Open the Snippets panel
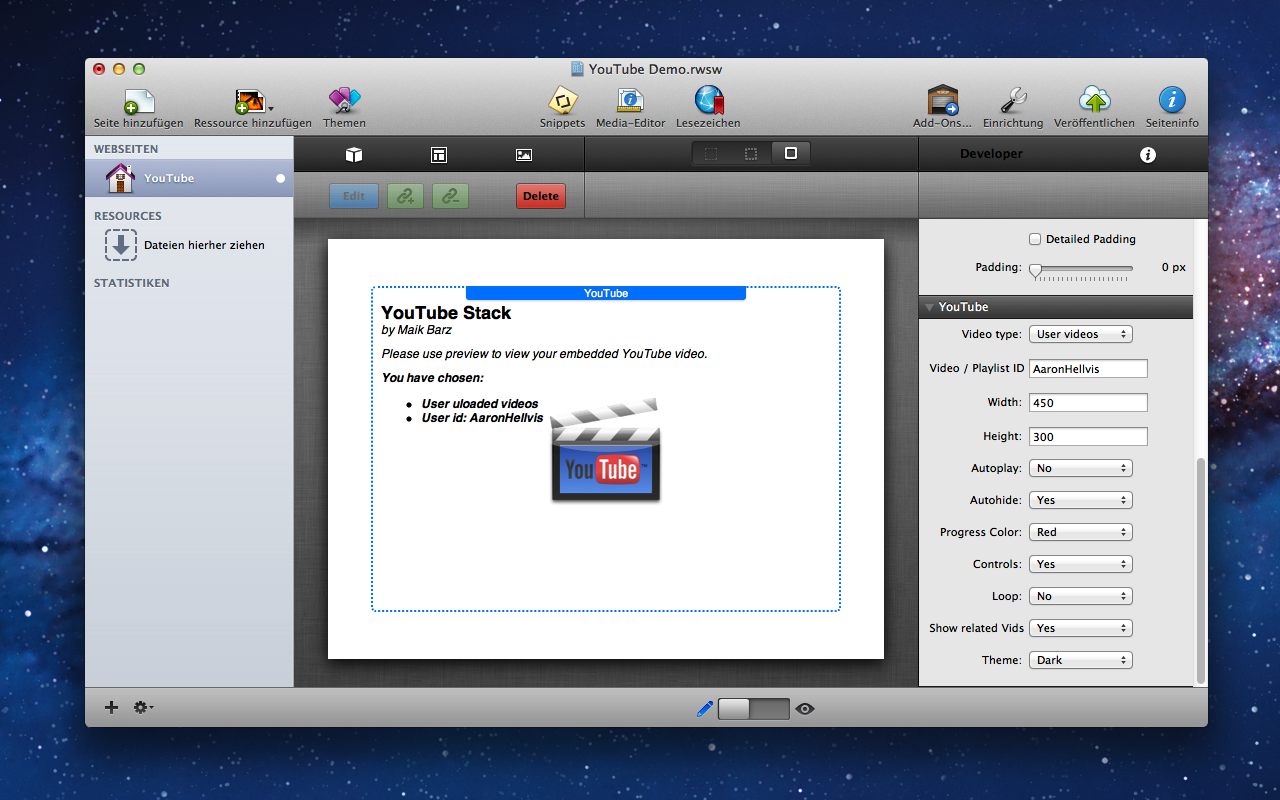Screen dimensions: 1280x800 562,101
